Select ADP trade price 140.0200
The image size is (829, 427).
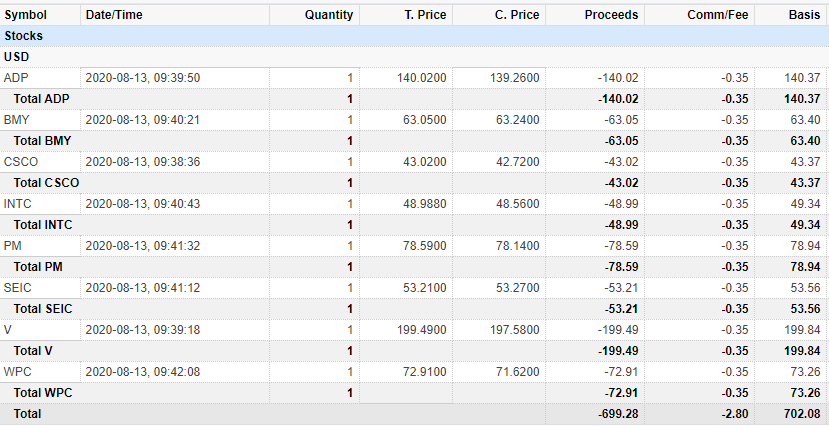coord(421,78)
